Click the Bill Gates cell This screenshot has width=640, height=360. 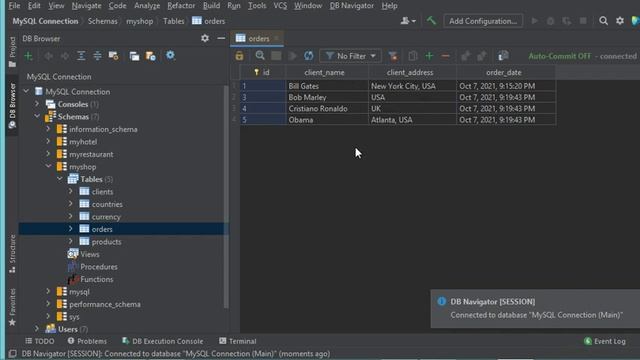click(x=327, y=86)
